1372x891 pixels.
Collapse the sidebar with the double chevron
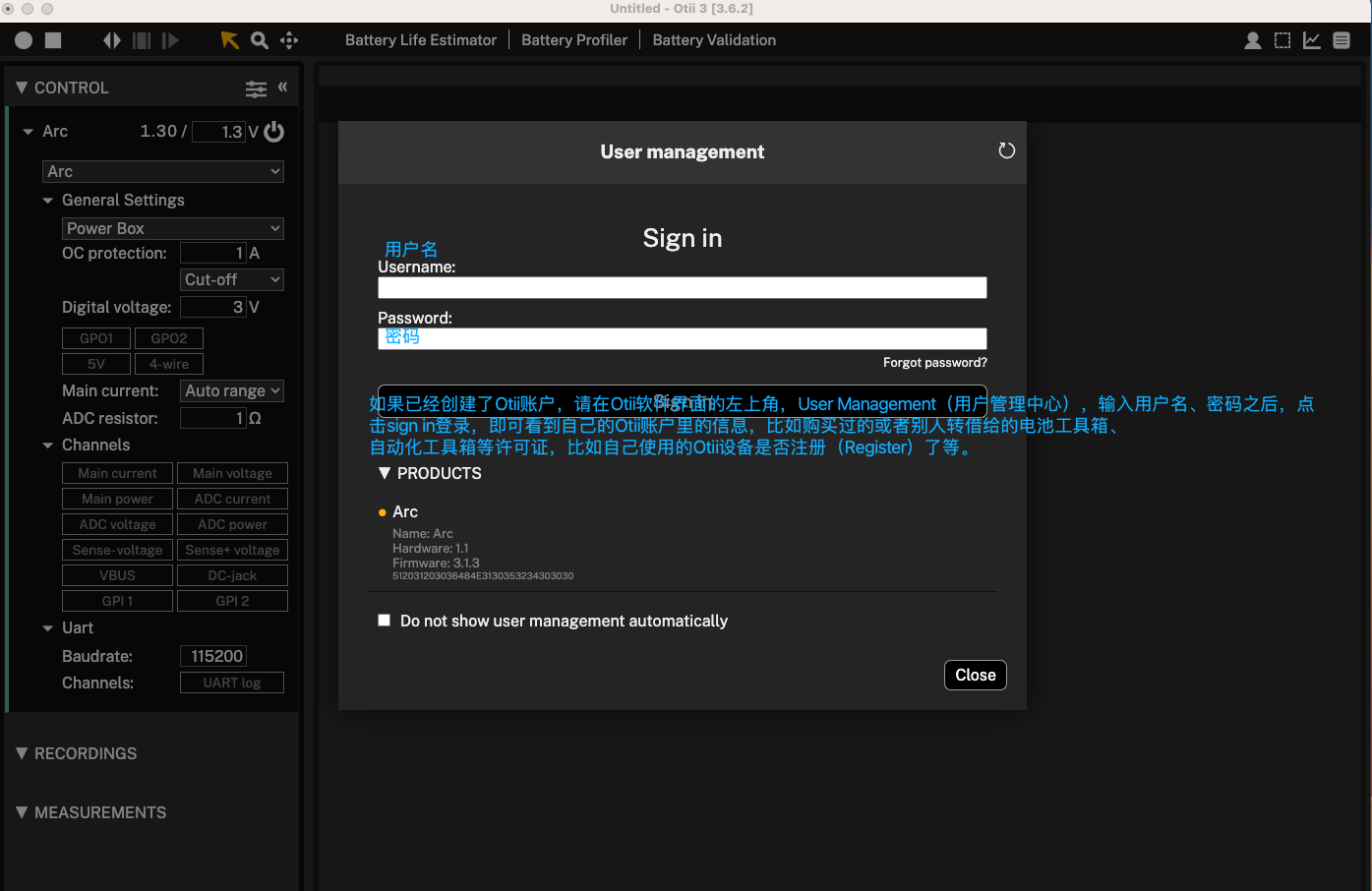282,88
